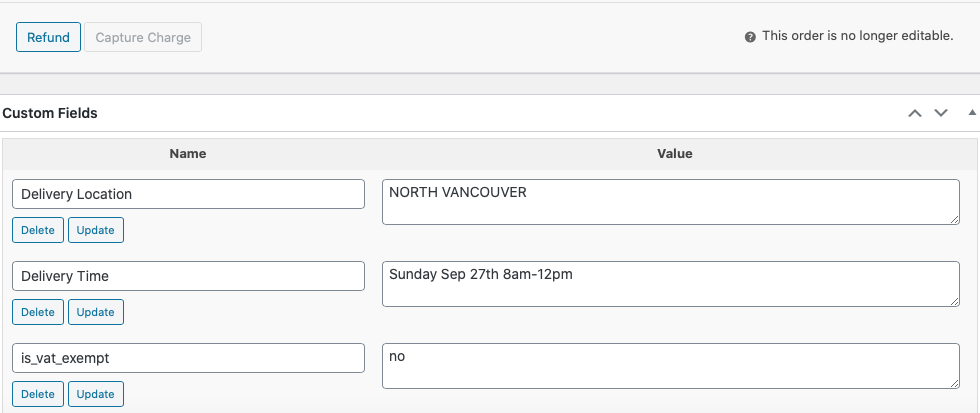
Task: Update the Delivery Location custom field
Action: point(96,230)
